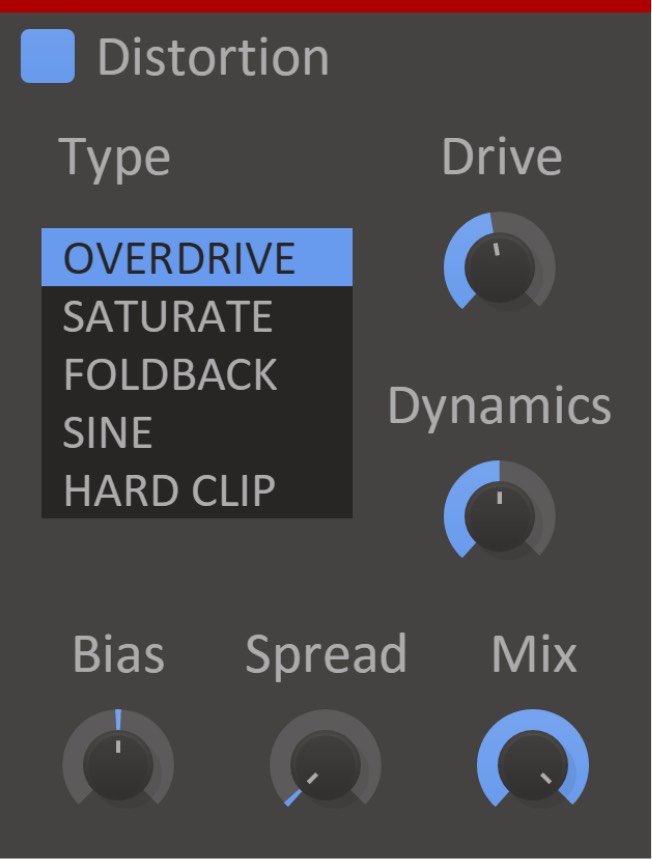Select OVERDRIVE distortion type
Image resolution: width=652 pixels, height=859 pixels.
197,257
